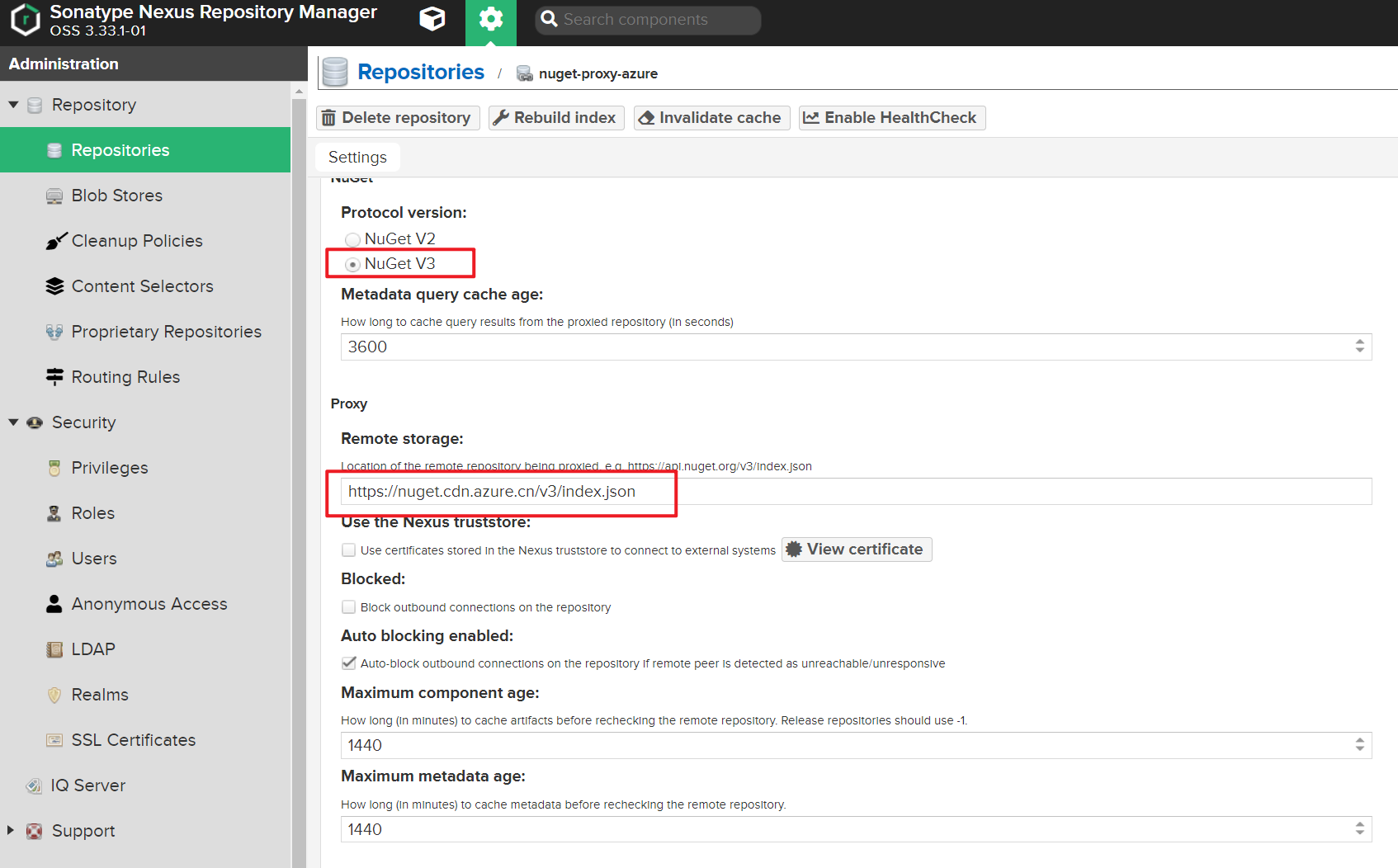Viewport: 1398px width, 868px height.
Task: Select the NuGet V3 protocol radio button
Action: coord(352,264)
